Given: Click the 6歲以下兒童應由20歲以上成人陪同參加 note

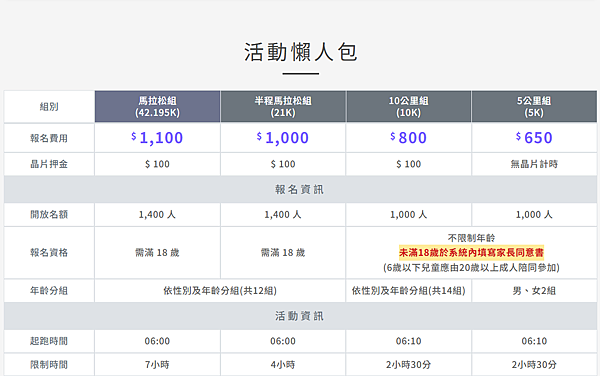Looking at the screenshot, I should (x=471, y=267).
